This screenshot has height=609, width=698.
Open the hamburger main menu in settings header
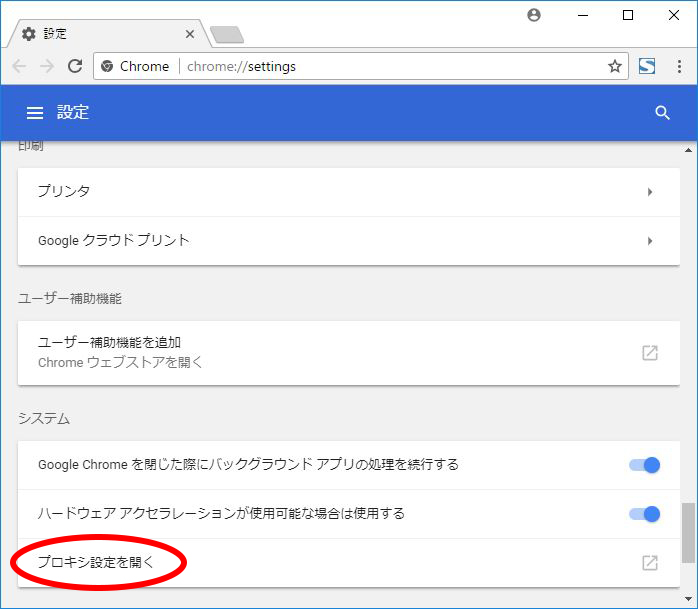pyautogui.click(x=35, y=113)
